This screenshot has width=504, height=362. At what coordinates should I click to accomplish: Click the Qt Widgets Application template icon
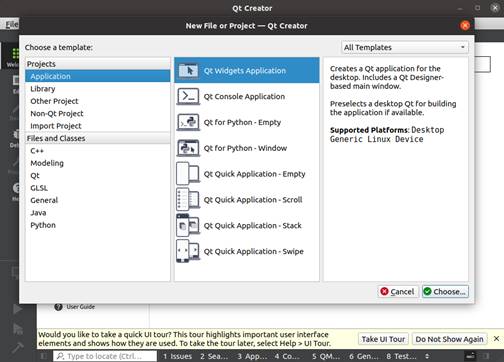click(x=188, y=71)
